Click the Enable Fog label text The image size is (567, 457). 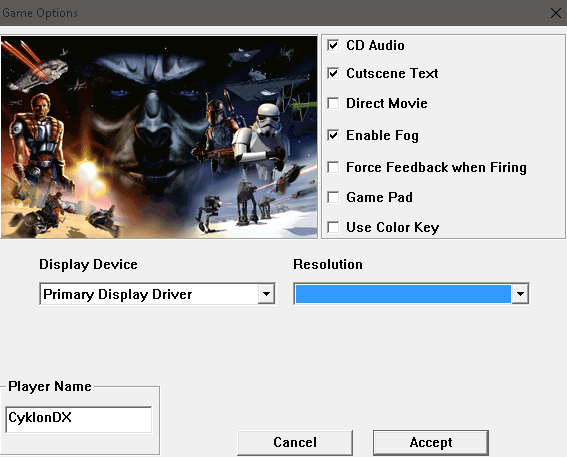pos(382,136)
